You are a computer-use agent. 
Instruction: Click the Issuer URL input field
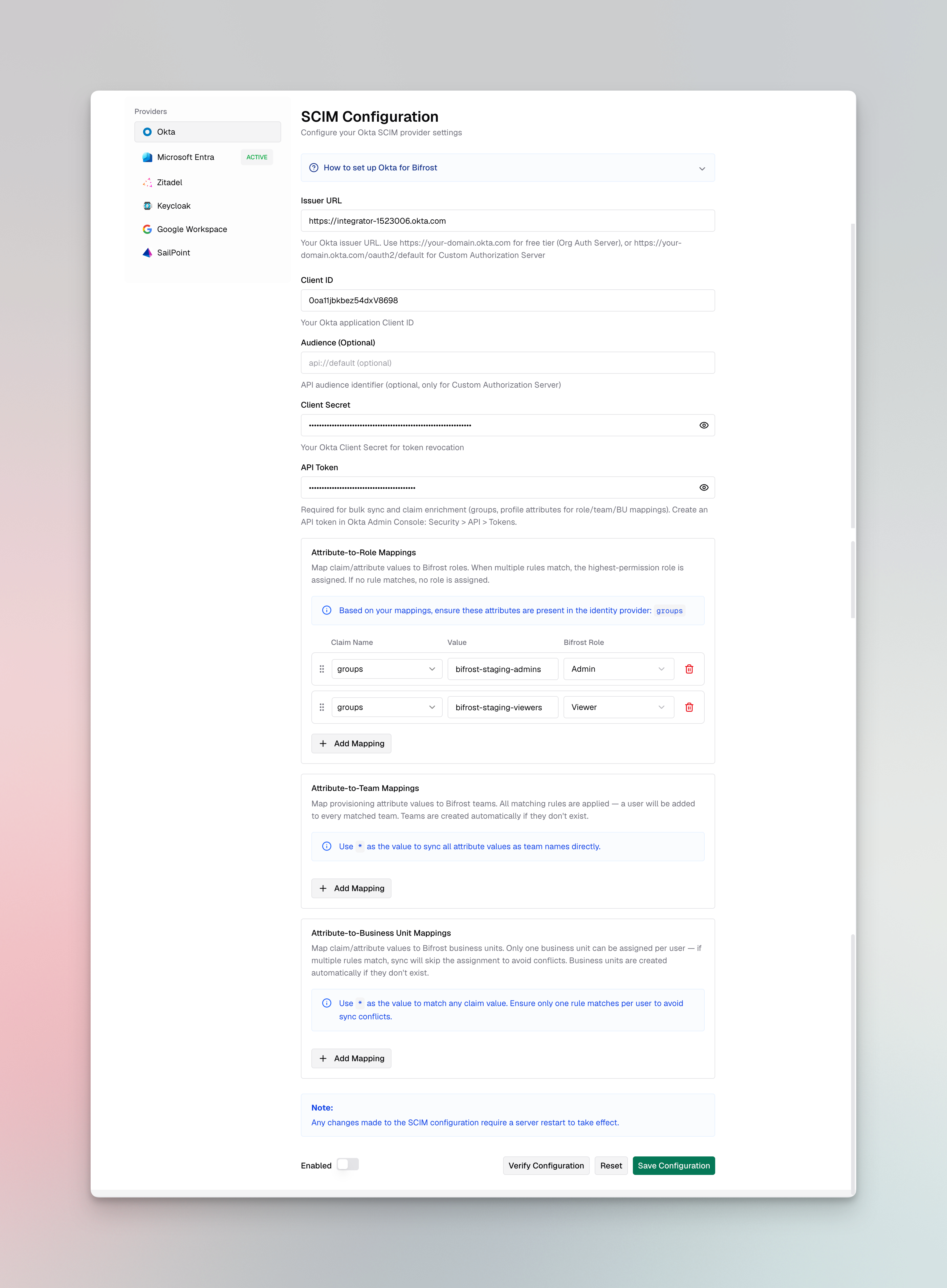pos(508,221)
